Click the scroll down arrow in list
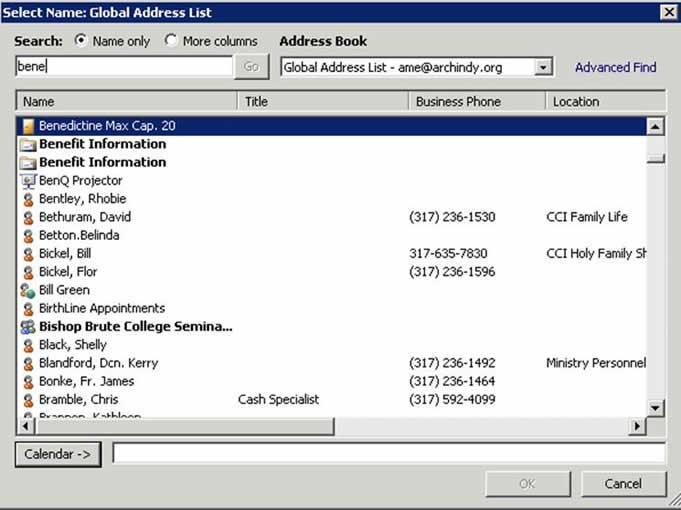Viewport: 681px width, 510px height. 655,407
